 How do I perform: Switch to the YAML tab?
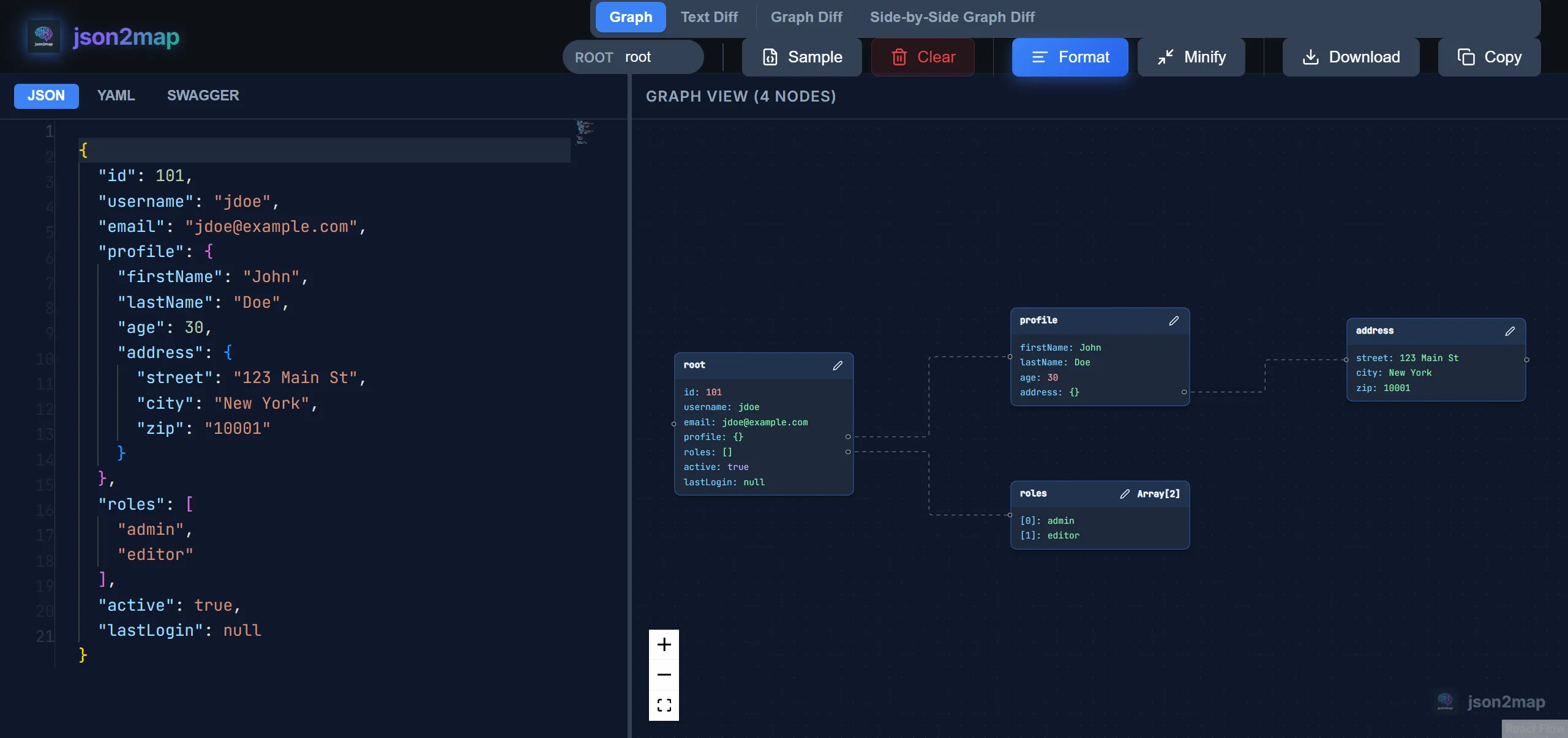pyautogui.click(x=116, y=95)
